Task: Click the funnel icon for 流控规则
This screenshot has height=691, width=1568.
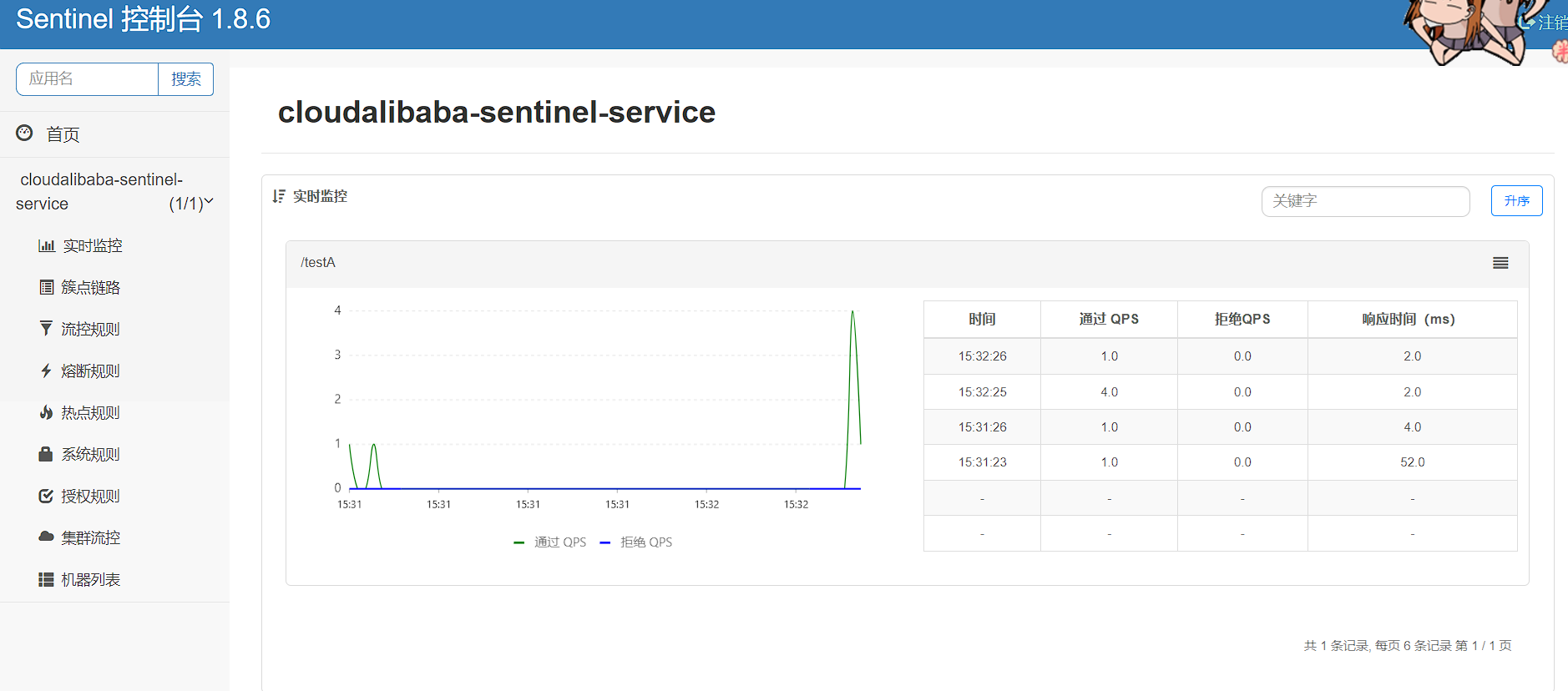Action: point(46,329)
